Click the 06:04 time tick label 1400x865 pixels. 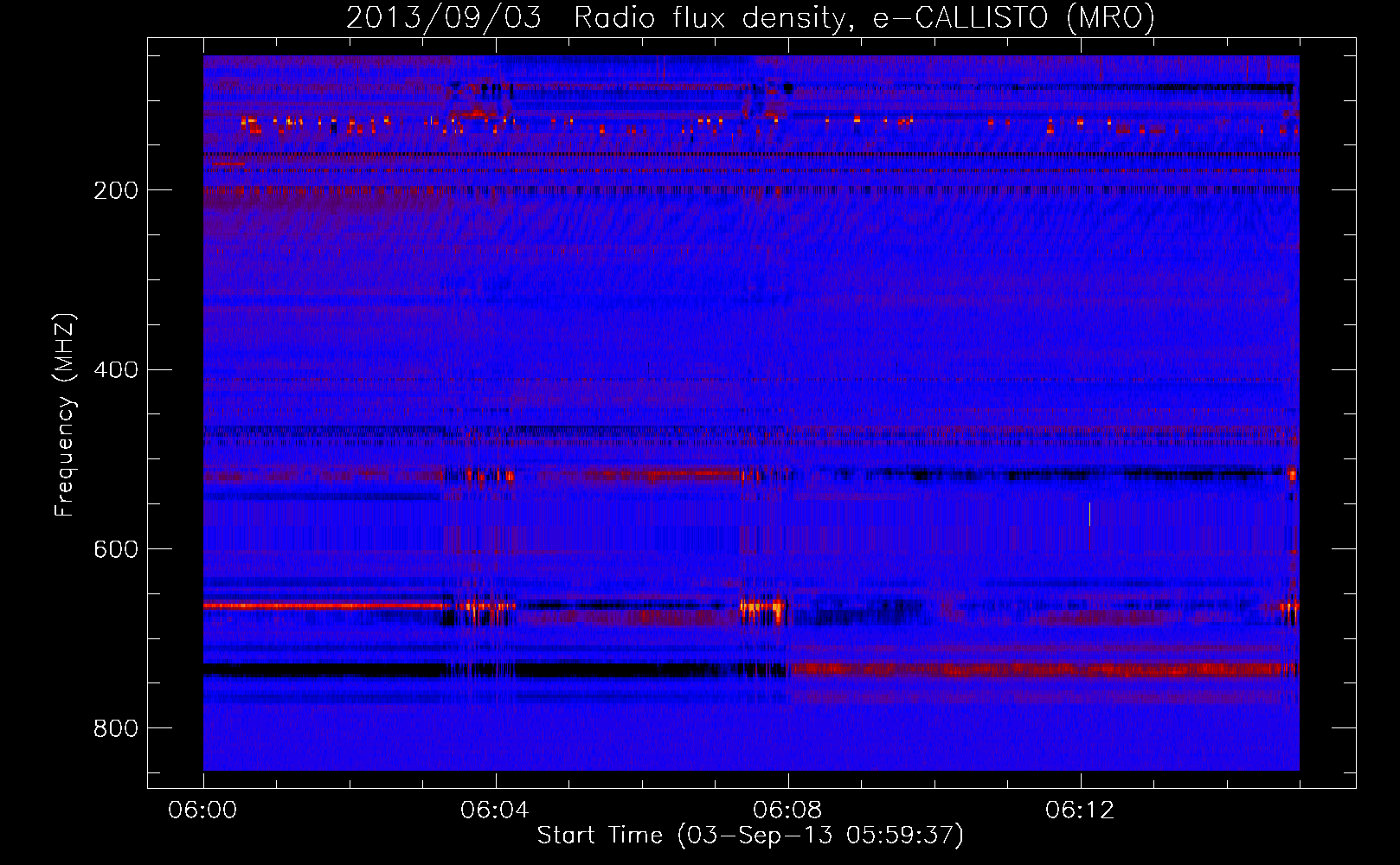(496, 811)
